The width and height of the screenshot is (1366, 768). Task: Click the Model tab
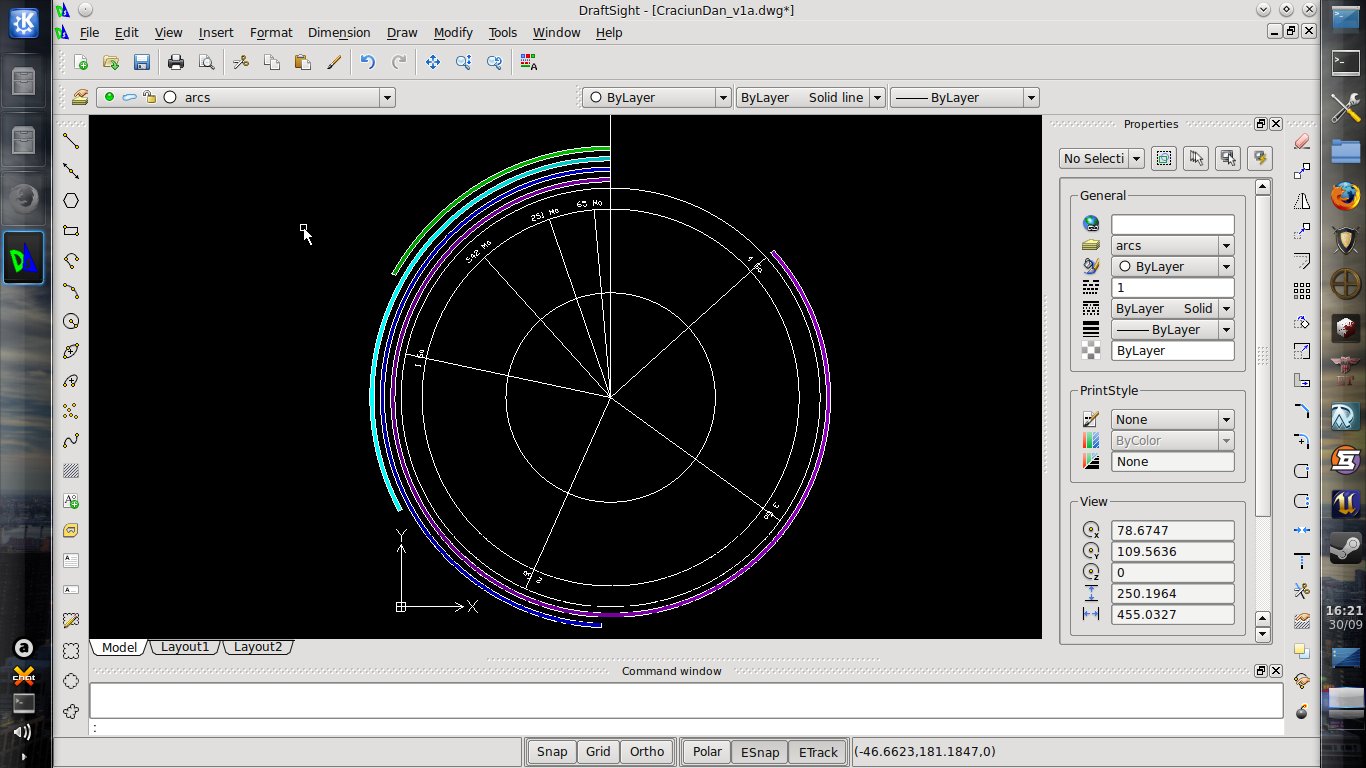[119, 647]
